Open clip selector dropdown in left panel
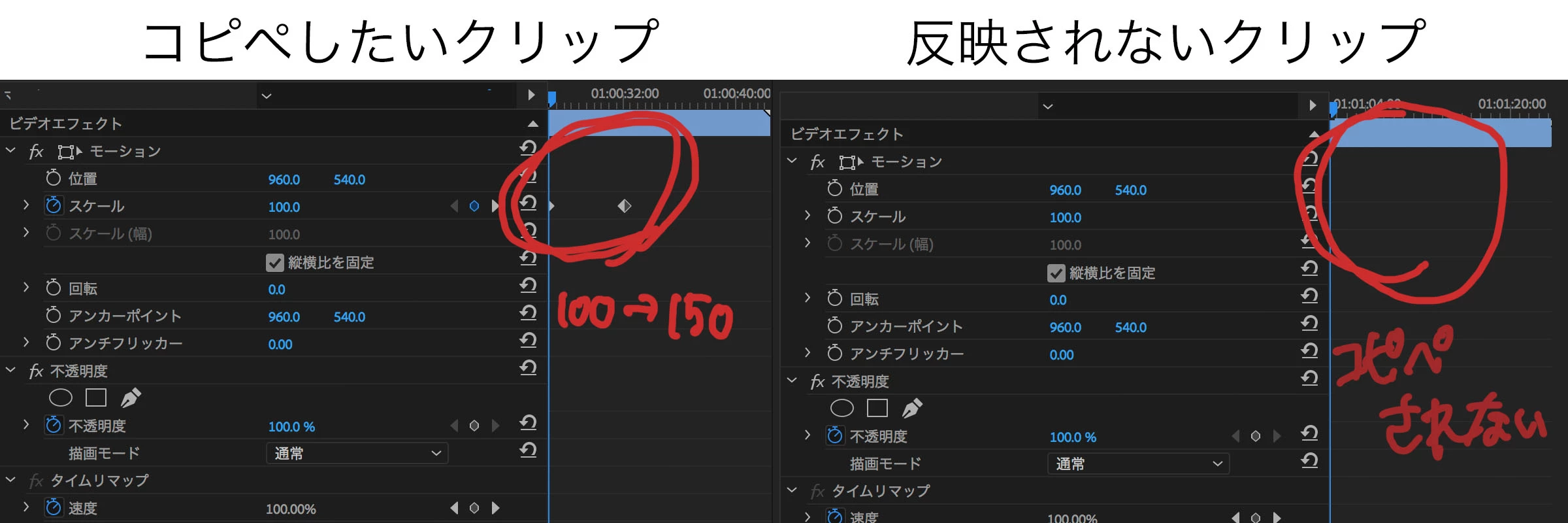Viewport: 1568px width, 523px height. (x=267, y=96)
